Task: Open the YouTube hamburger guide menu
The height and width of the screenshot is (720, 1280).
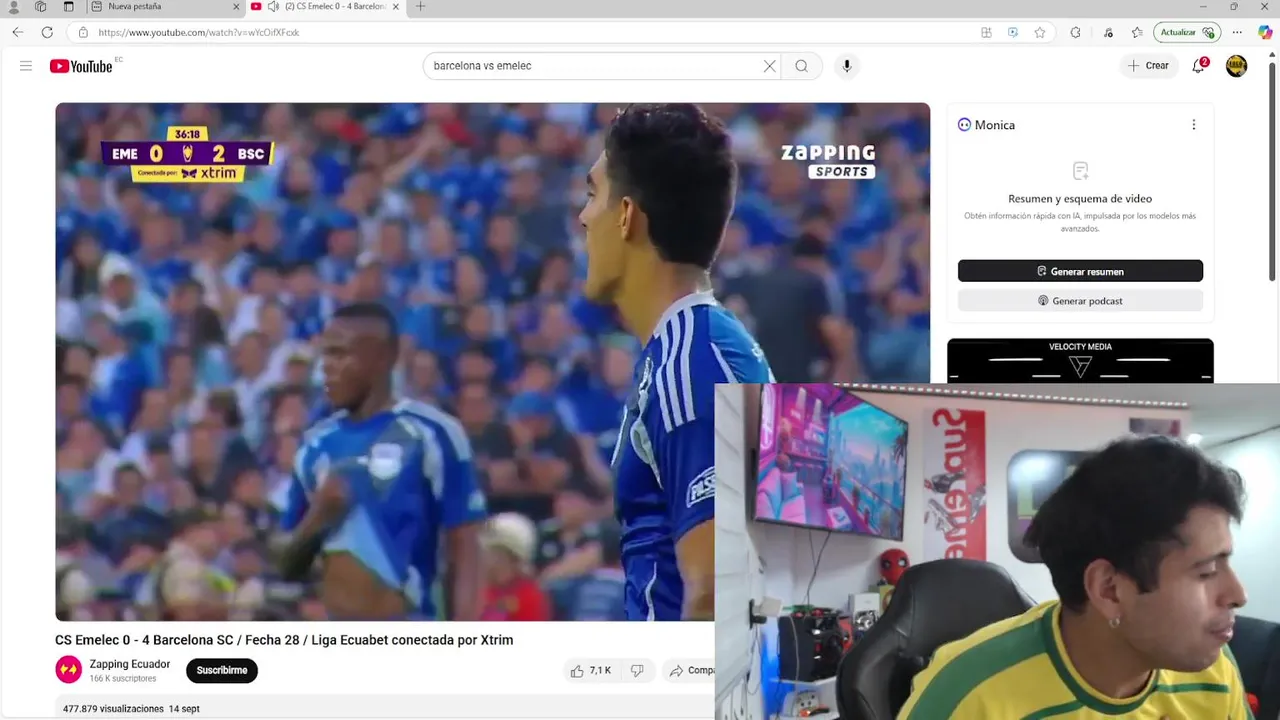Action: click(x=26, y=66)
